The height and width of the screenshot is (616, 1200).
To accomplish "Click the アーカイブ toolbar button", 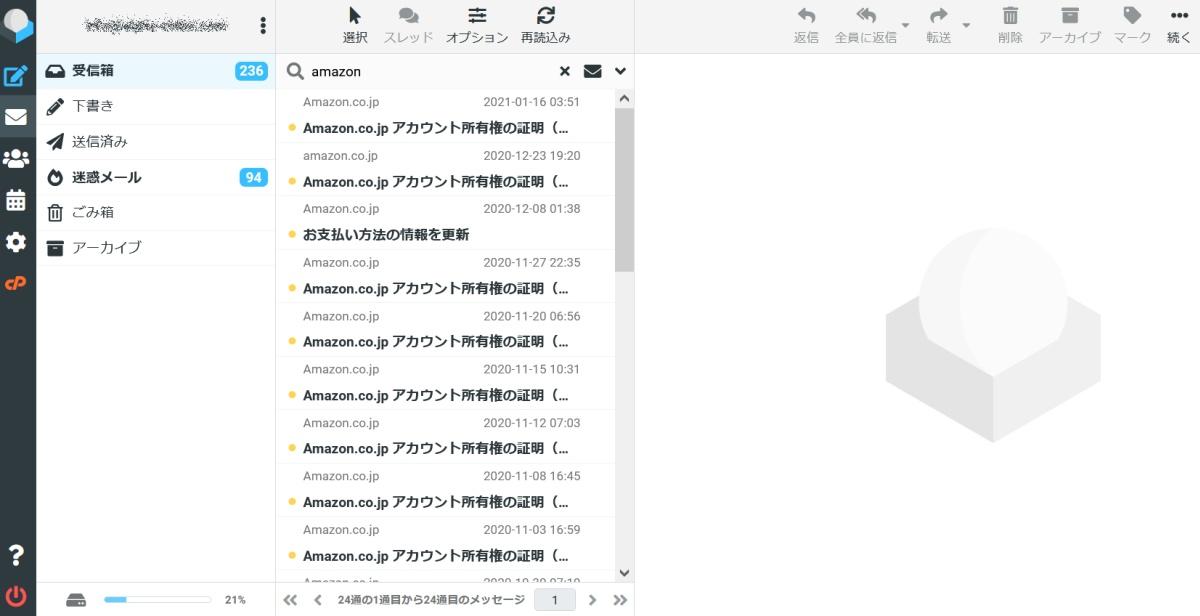I will click(x=1070, y=26).
